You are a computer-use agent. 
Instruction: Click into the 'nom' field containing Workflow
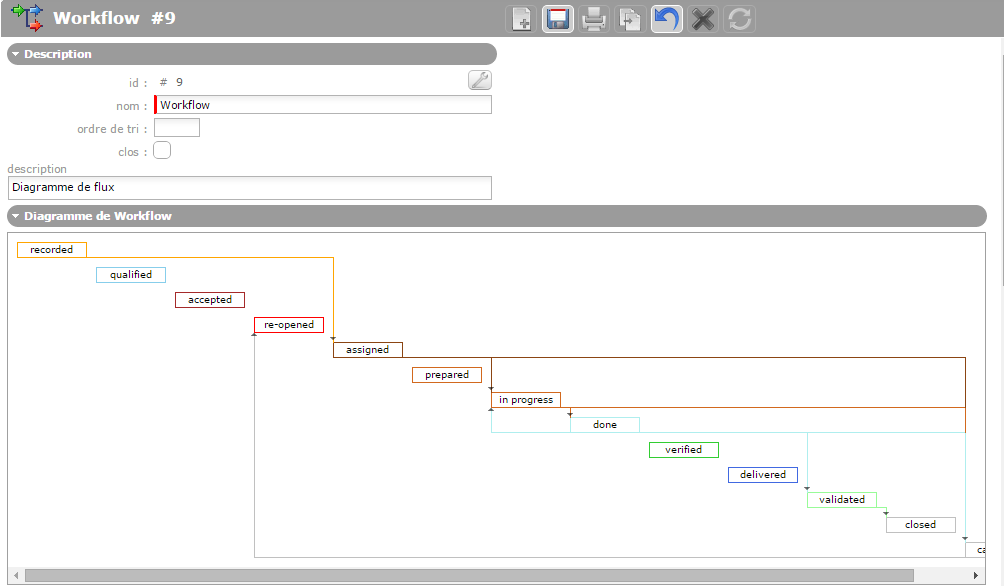pyautogui.click(x=323, y=105)
